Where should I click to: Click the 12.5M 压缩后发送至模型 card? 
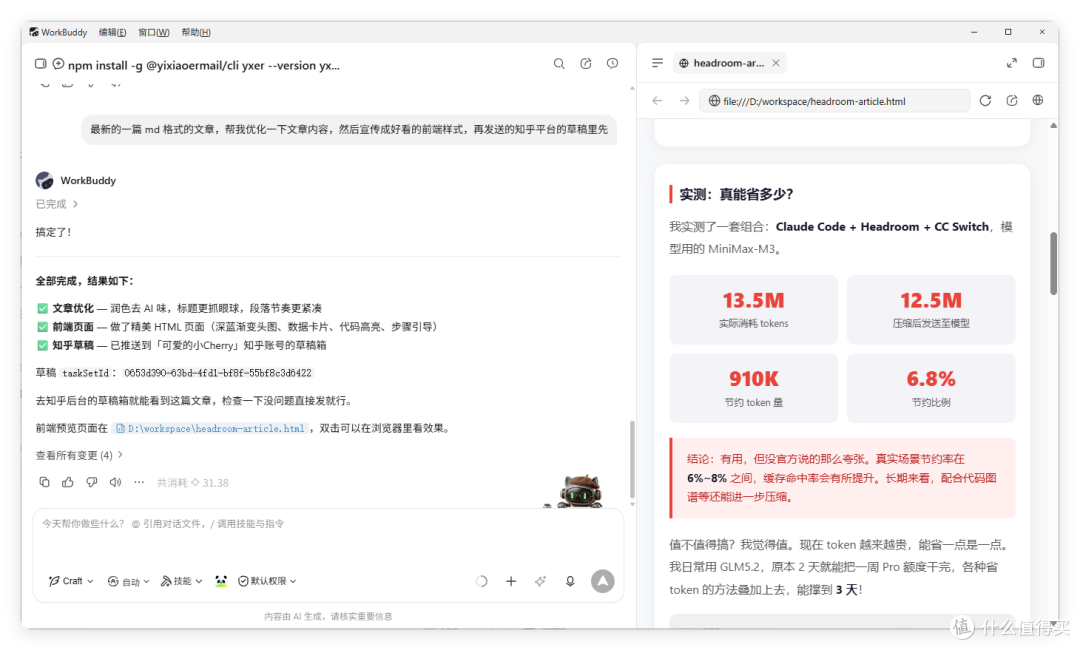pyautogui.click(x=931, y=310)
